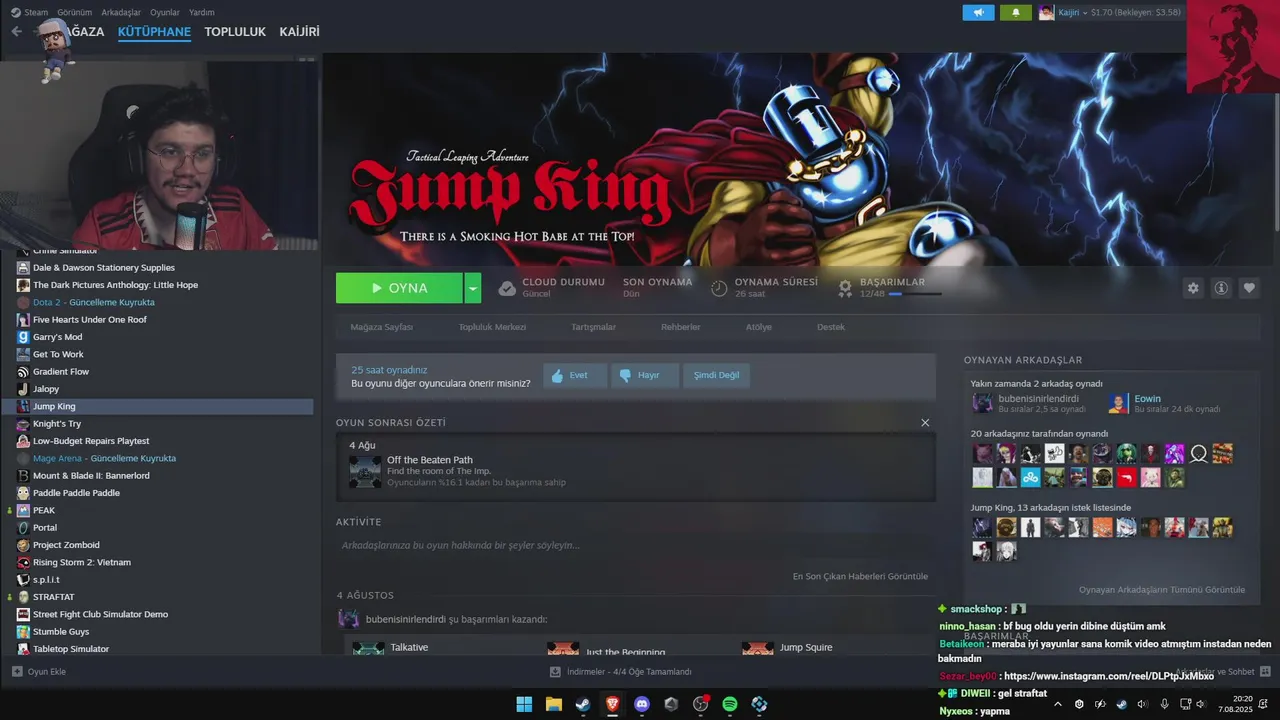Click the cloud status icon
The height and width of the screenshot is (720, 1280).
[x=507, y=288]
